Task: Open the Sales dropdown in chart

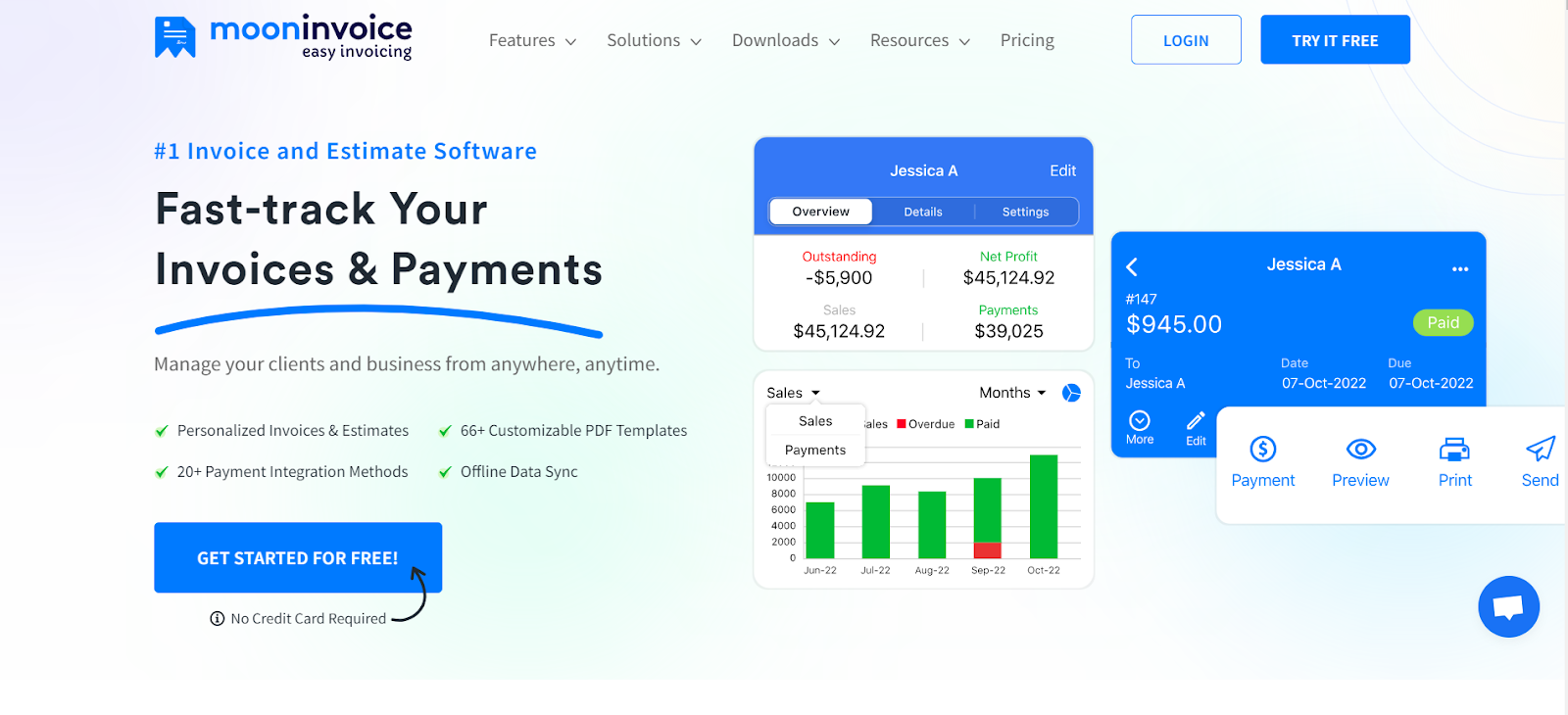Action: click(x=794, y=393)
